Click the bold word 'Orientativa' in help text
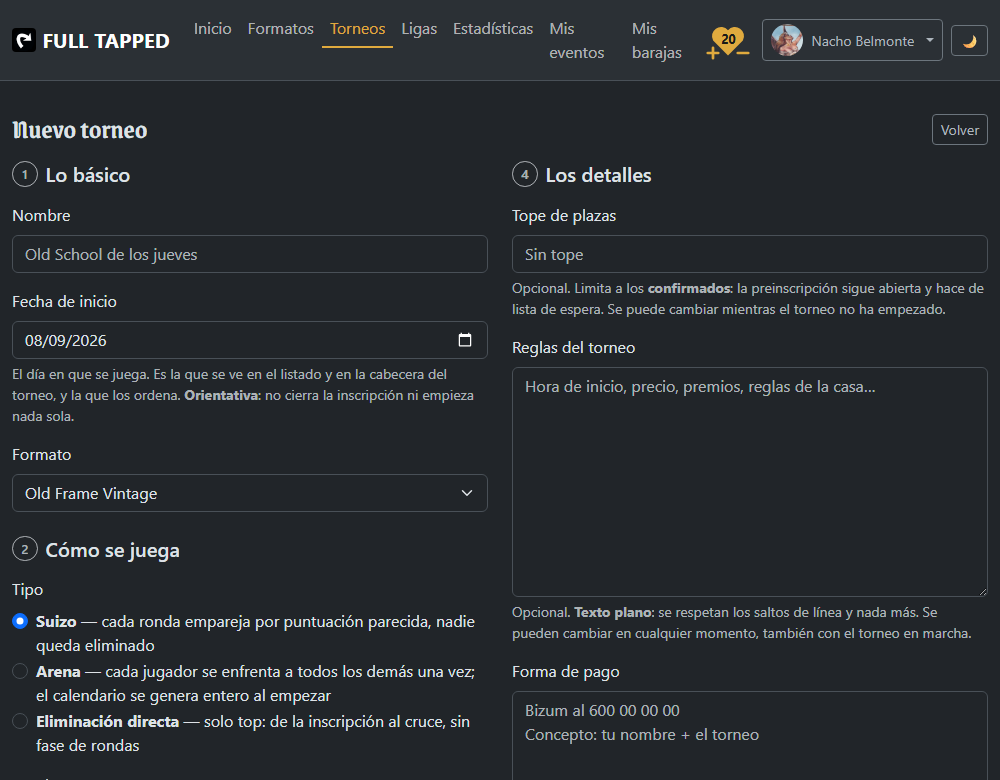 (x=222, y=395)
